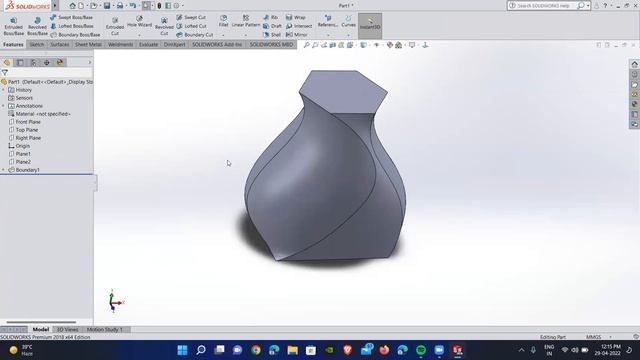Switch to the Surfaces tab
This screenshot has width=640, height=360.
click(60, 44)
